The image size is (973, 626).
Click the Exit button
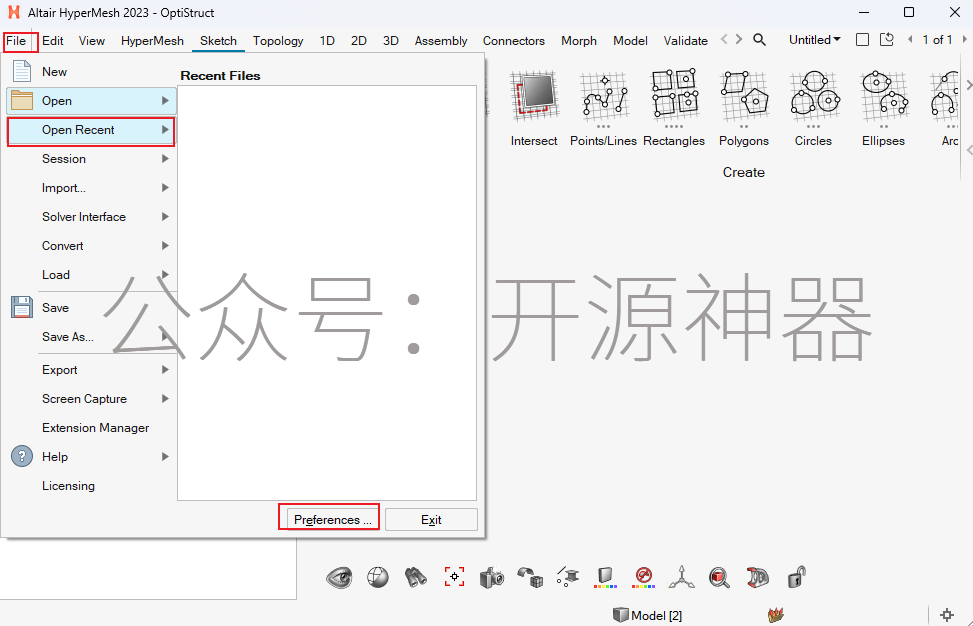tap(431, 519)
